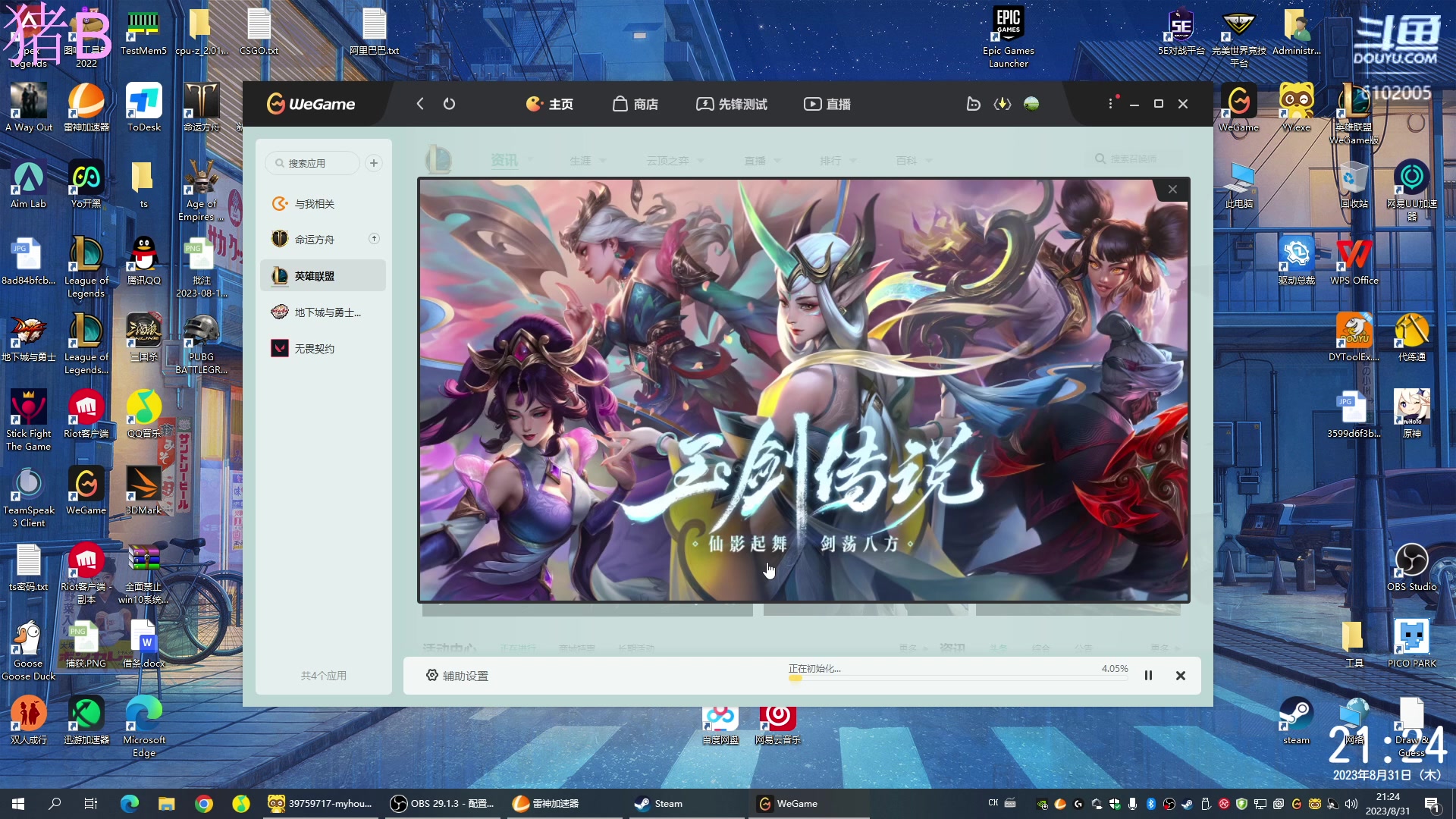This screenshot has height=819, width=1456.
Task: Open the Aim Lab desktop icon
Action: [x=28, y=184]
